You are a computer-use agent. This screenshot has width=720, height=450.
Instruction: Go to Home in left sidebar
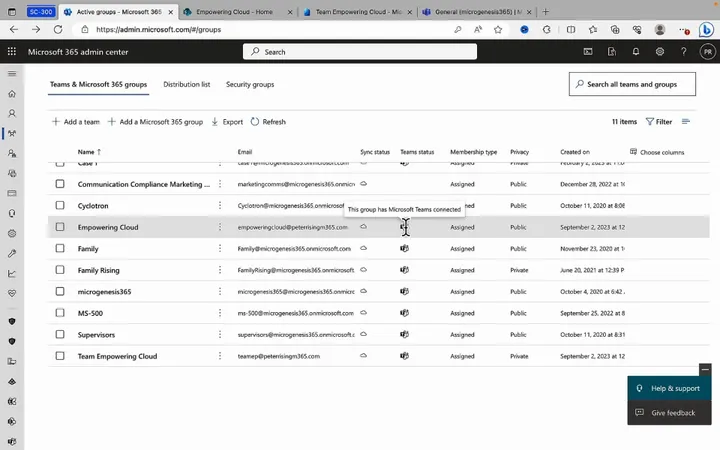coord(12,94)
